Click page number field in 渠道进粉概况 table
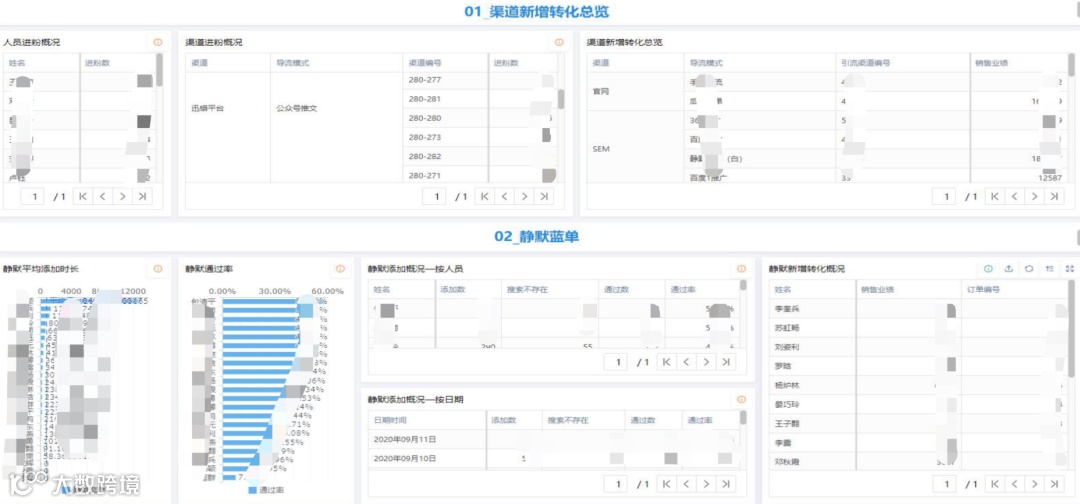The height and width of the screenshot is (504, 1080). coord(434,196)
